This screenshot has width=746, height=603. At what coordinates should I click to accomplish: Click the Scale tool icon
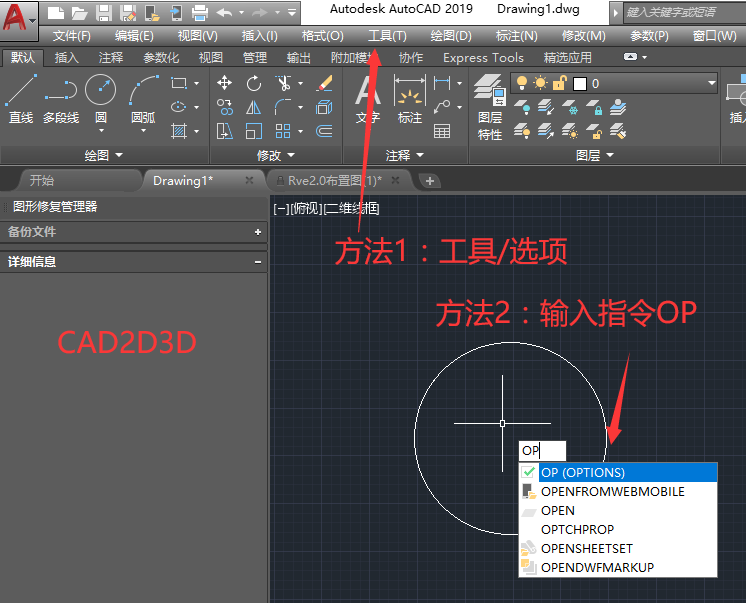click(254, 131)
